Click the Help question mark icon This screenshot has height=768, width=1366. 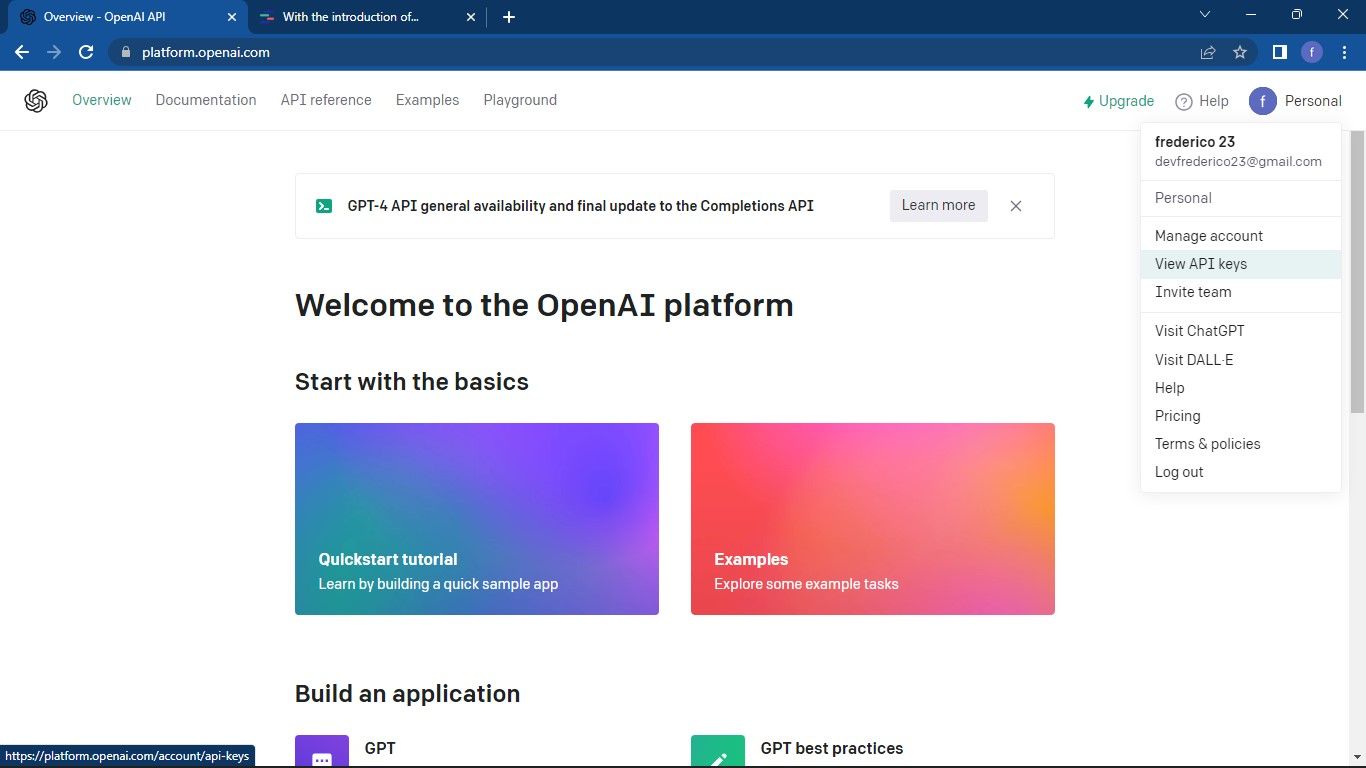click(1184, 101)
